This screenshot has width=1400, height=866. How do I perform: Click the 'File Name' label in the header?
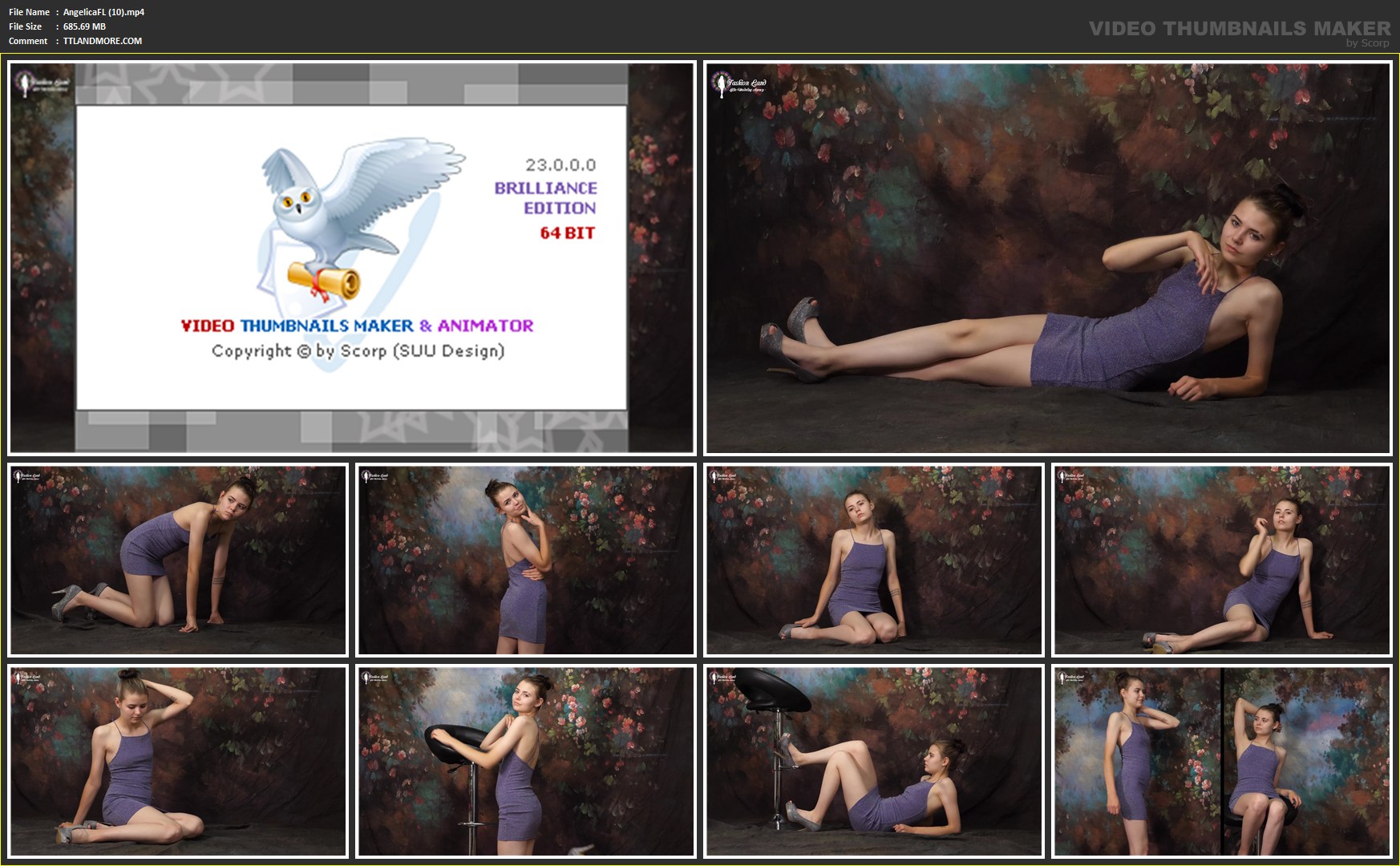[29, 12]
